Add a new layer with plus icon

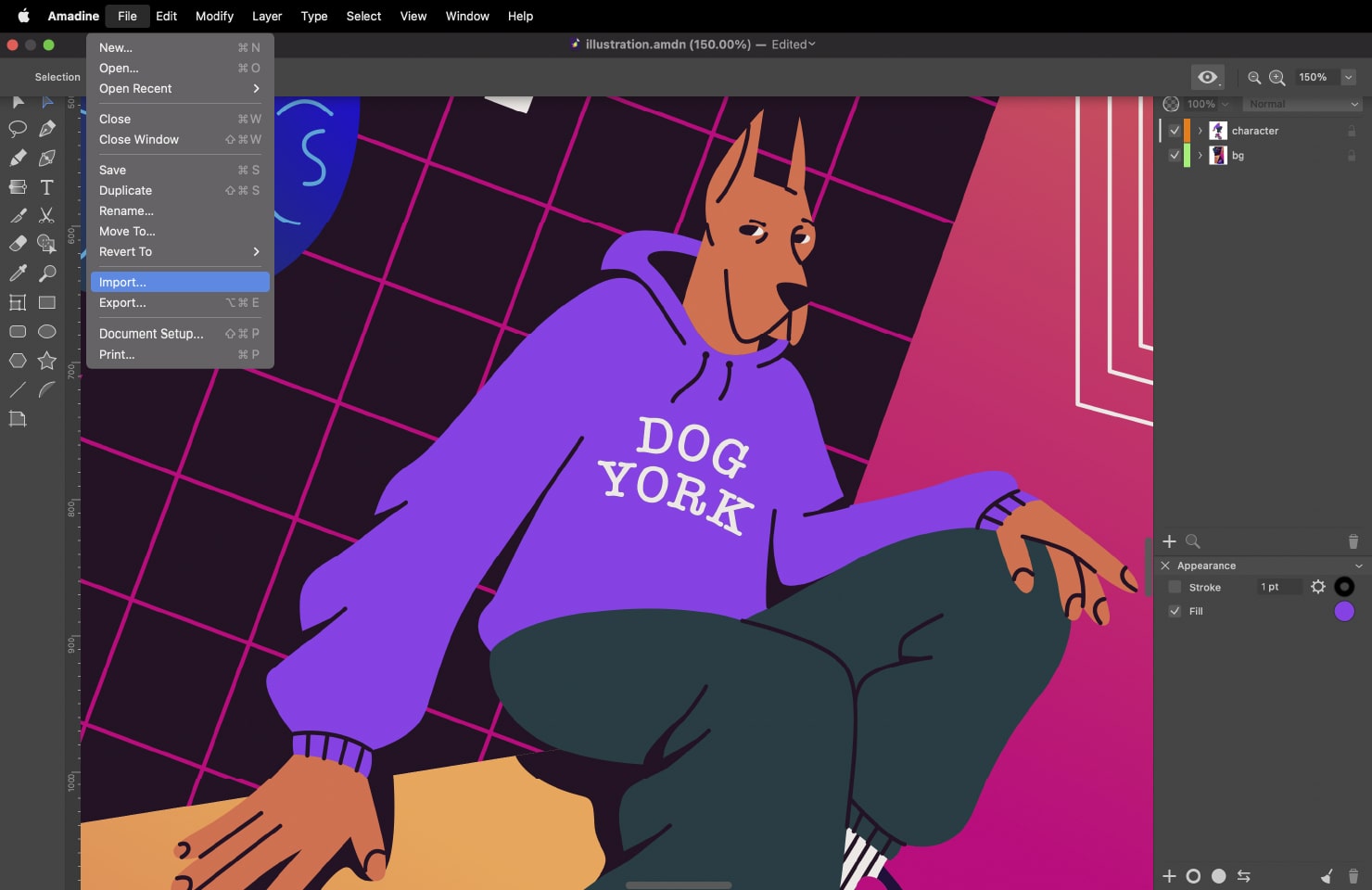1169,541
